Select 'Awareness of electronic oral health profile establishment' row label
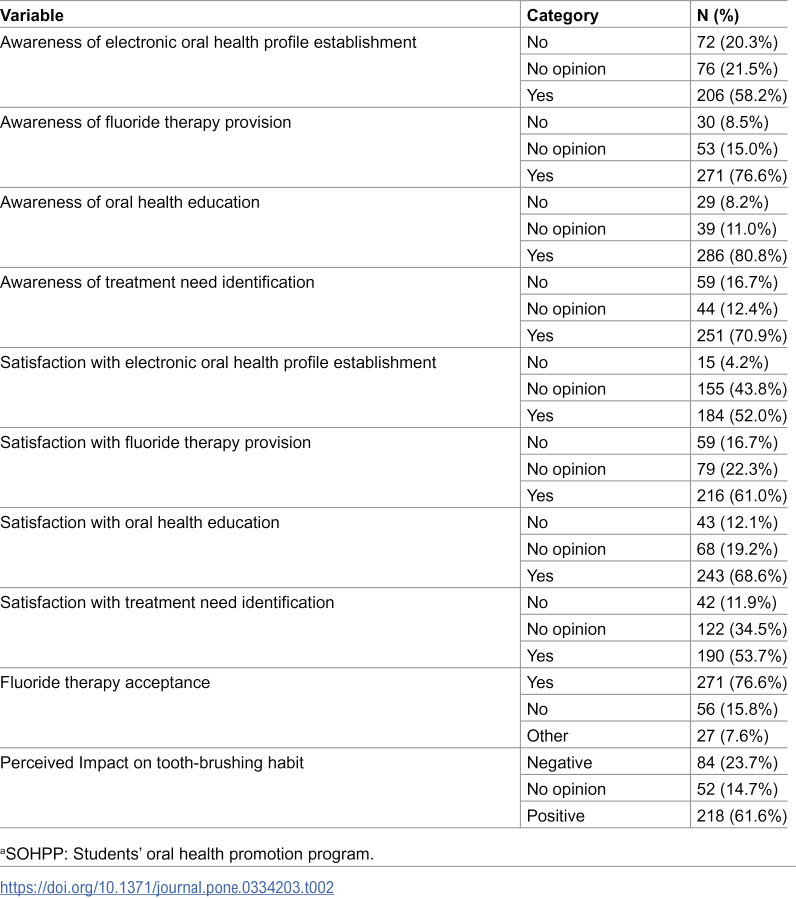Screen dimensions: 796x898 (208, 42)
